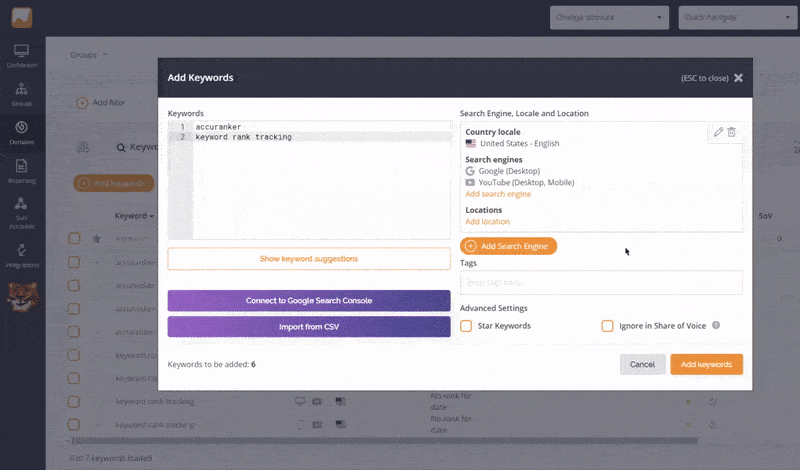The height and width of the screenshot is (470, 800).
Task: Edit the country locale with pencil icon
Action: [x=718, y=132]
